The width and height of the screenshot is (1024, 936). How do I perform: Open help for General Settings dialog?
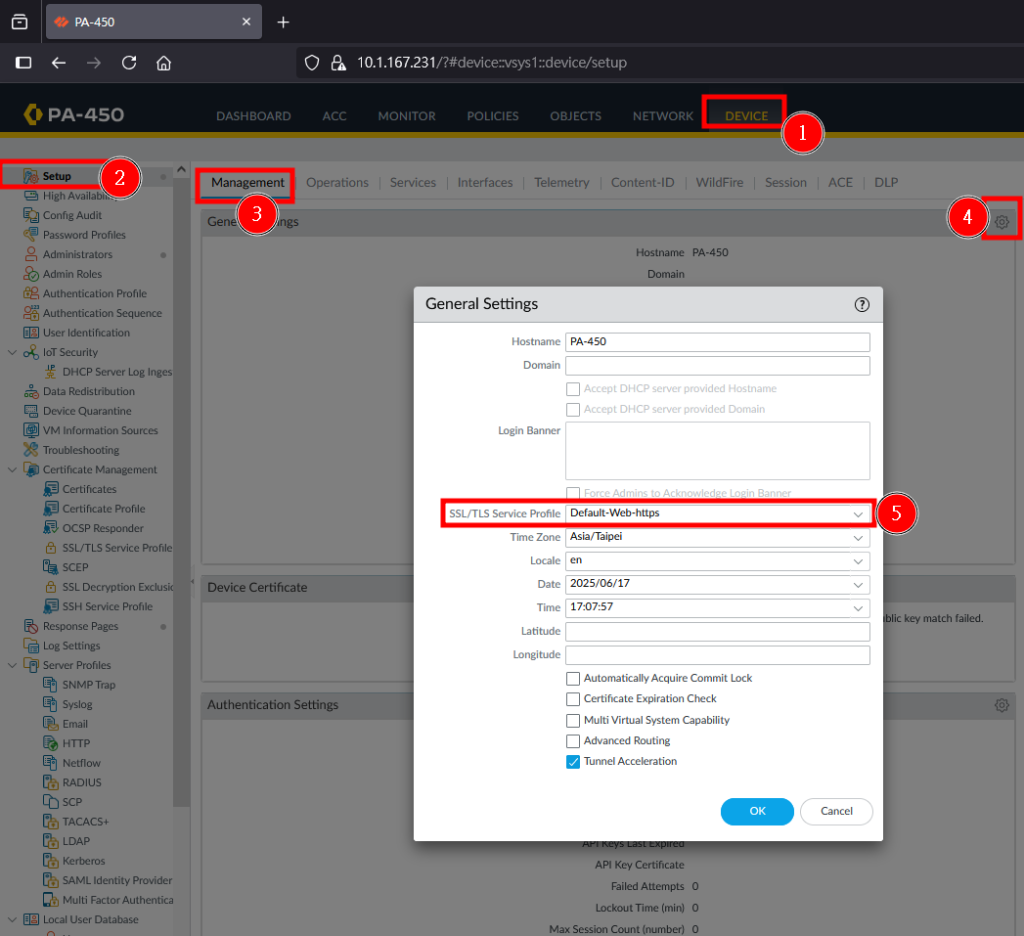(x=862, y=304)
